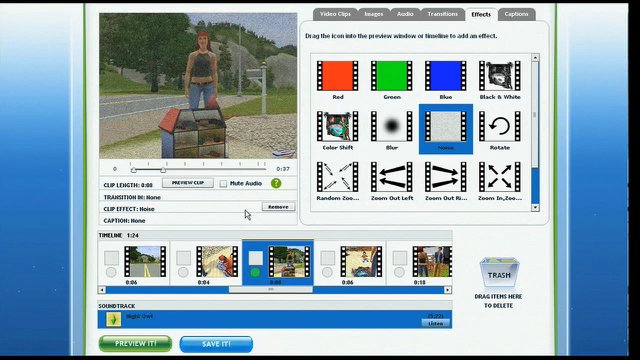Select the Green effect icon
The height and width of the screenshot is (360, 640).
391,76
